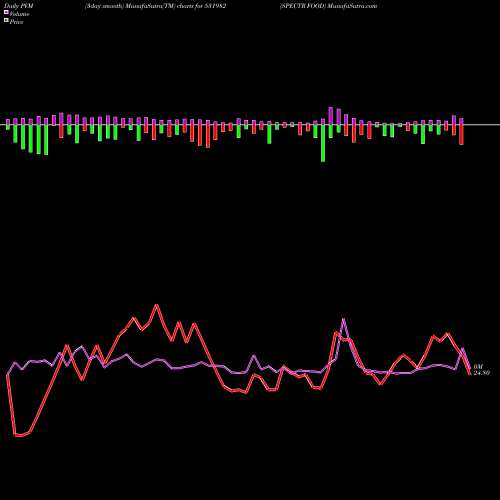Click the 0M volume value label
This screenshot has height=500, width=500.
coord(478,367)
